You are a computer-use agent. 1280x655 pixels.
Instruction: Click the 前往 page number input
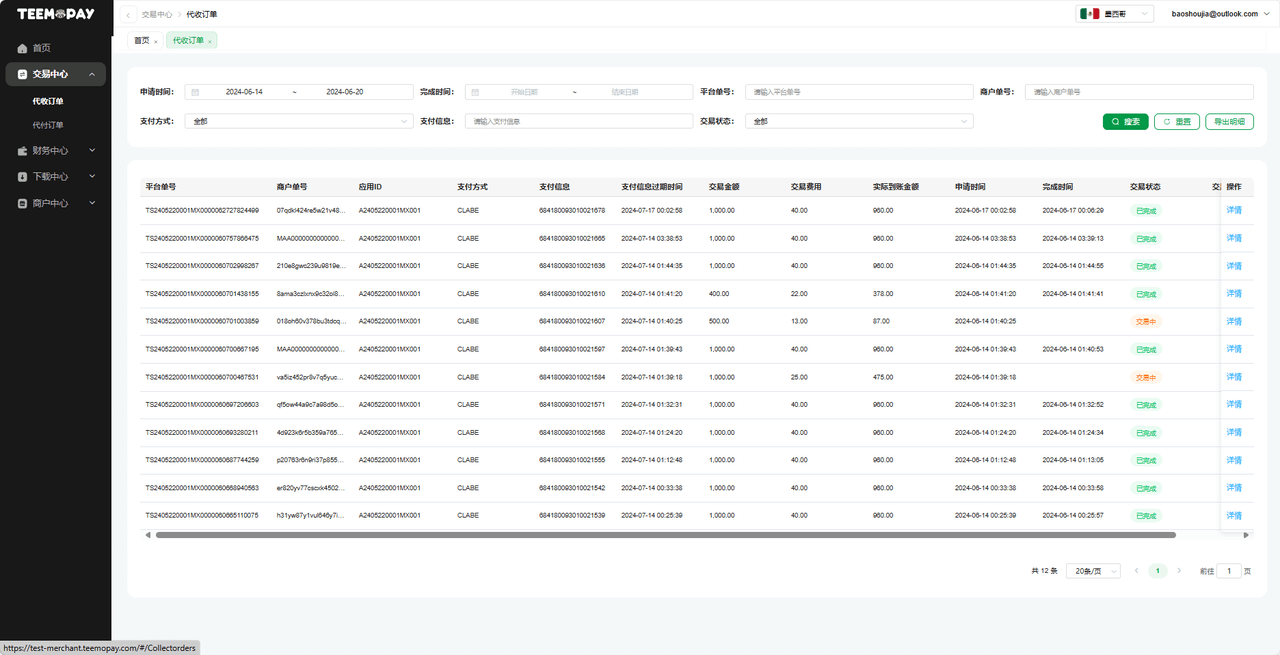pos(1229,571)
